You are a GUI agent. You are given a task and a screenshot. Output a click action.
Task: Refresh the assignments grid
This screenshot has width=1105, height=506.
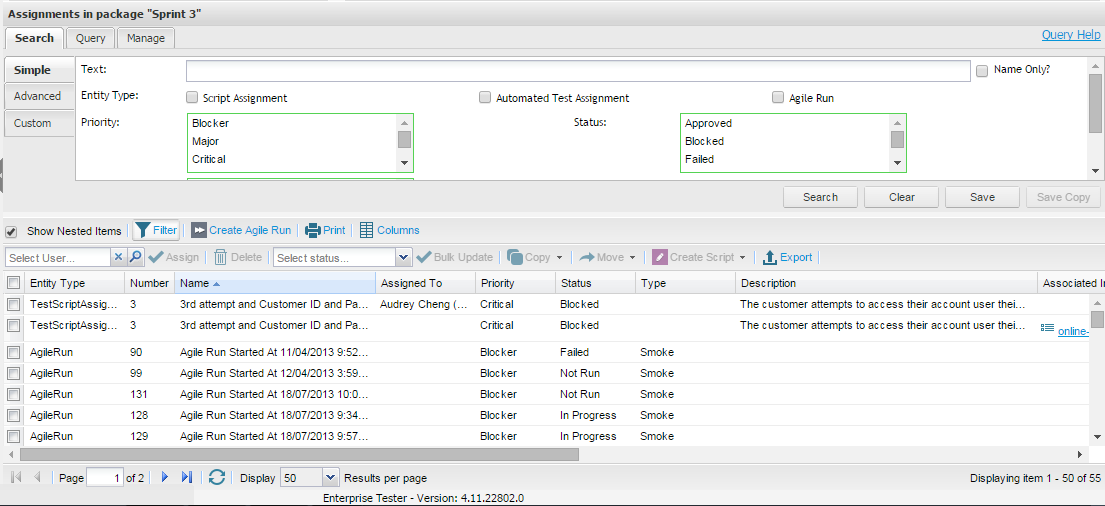pos(217,478)
